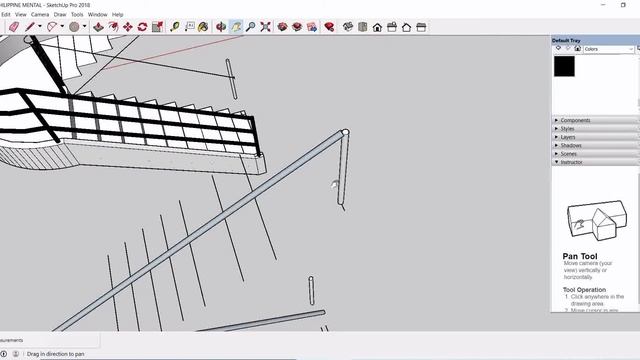Select the Text label tool

[x=189, y=27]
